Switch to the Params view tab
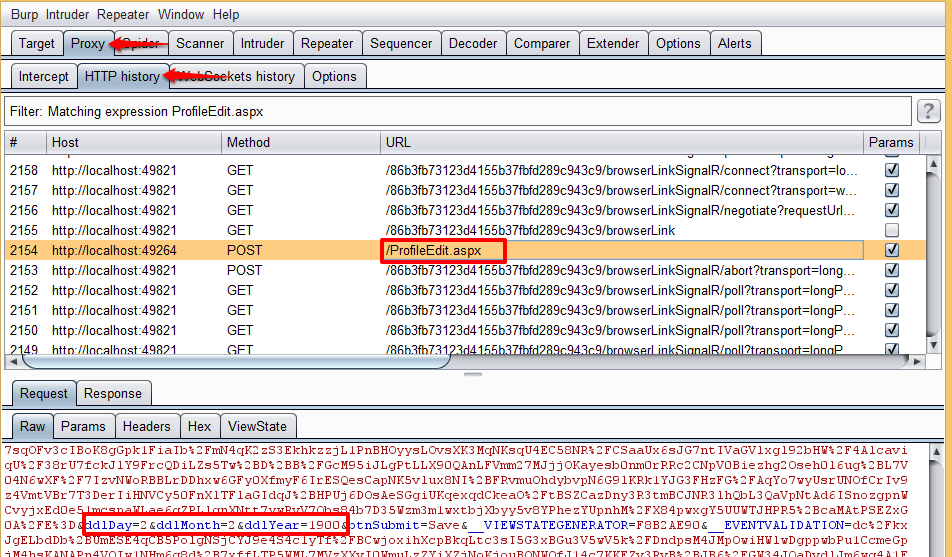 pyautogui.click(x=83, y=426)
